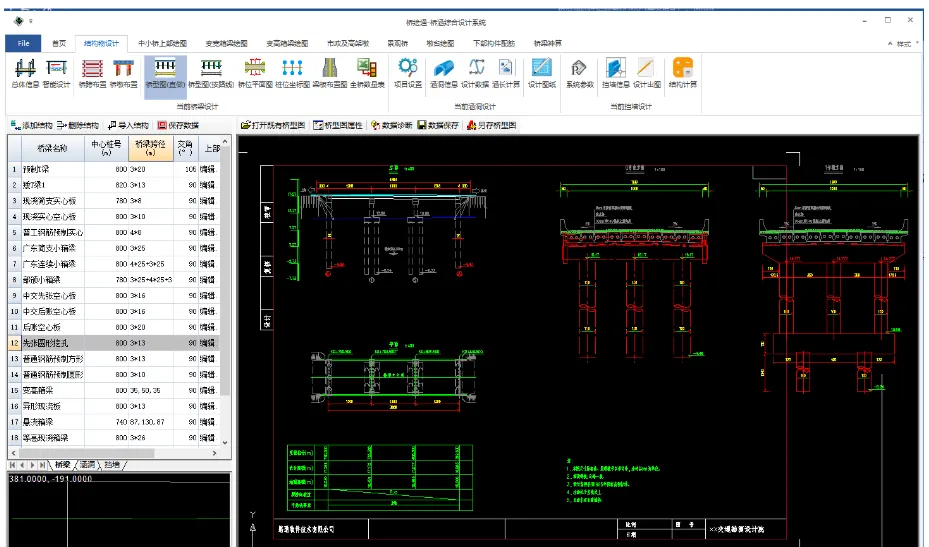The height and width of the screenshot is (547, 929).
Task: Select row 7 广东连续小箱梁
Action: pos(114,264)
